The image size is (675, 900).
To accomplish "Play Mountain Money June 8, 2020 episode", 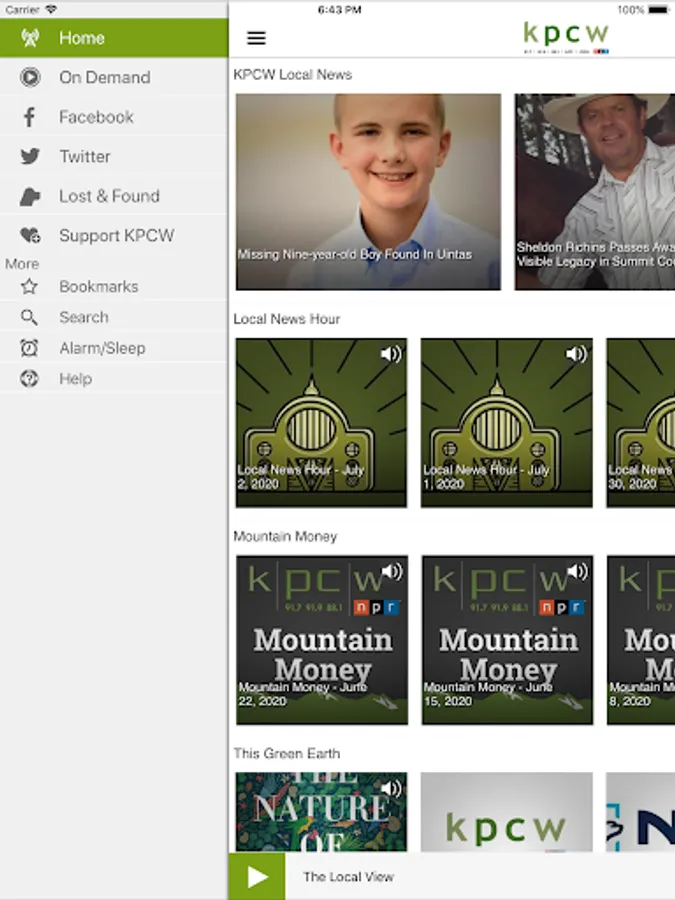I will pyautogui.click(x=641, y=640).
